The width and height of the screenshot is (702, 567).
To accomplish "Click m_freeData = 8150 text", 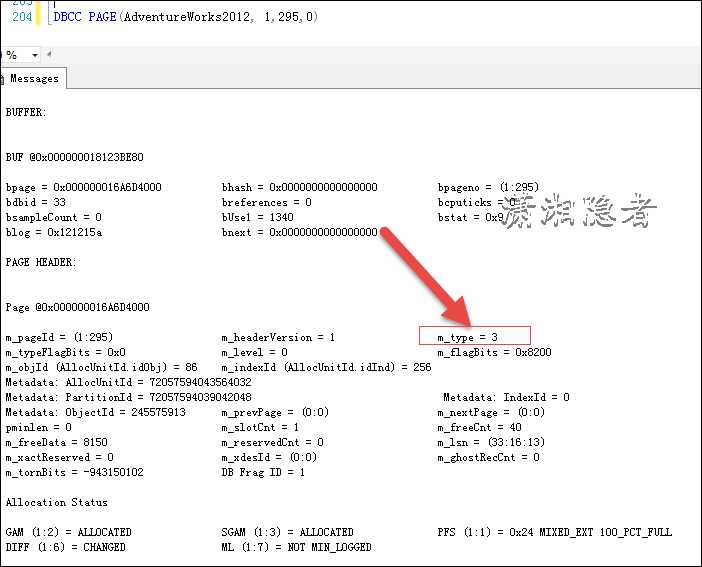I will coord(56,442).
